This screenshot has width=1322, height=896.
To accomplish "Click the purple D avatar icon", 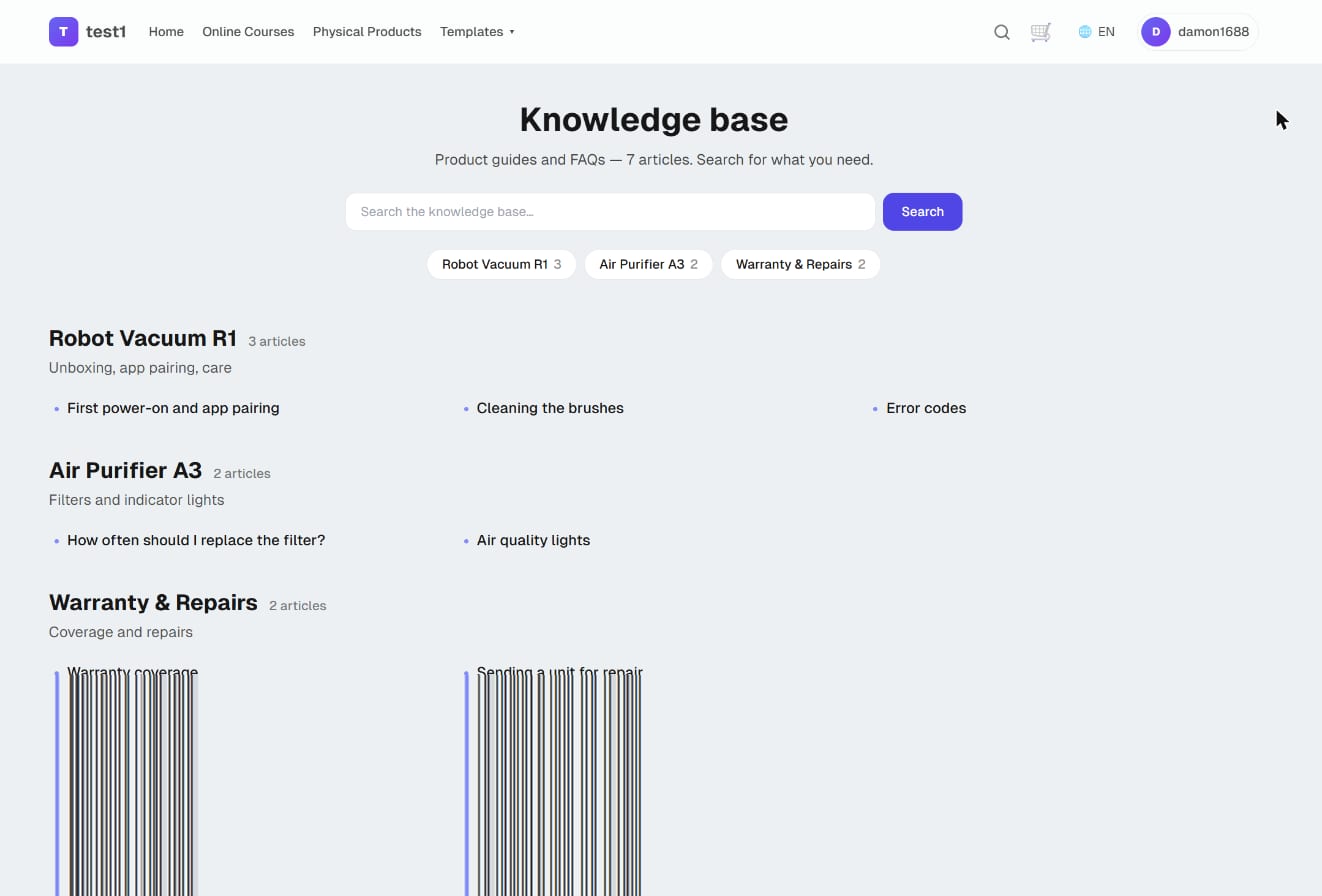I will pyautogui.click(x=1156, y=32).
